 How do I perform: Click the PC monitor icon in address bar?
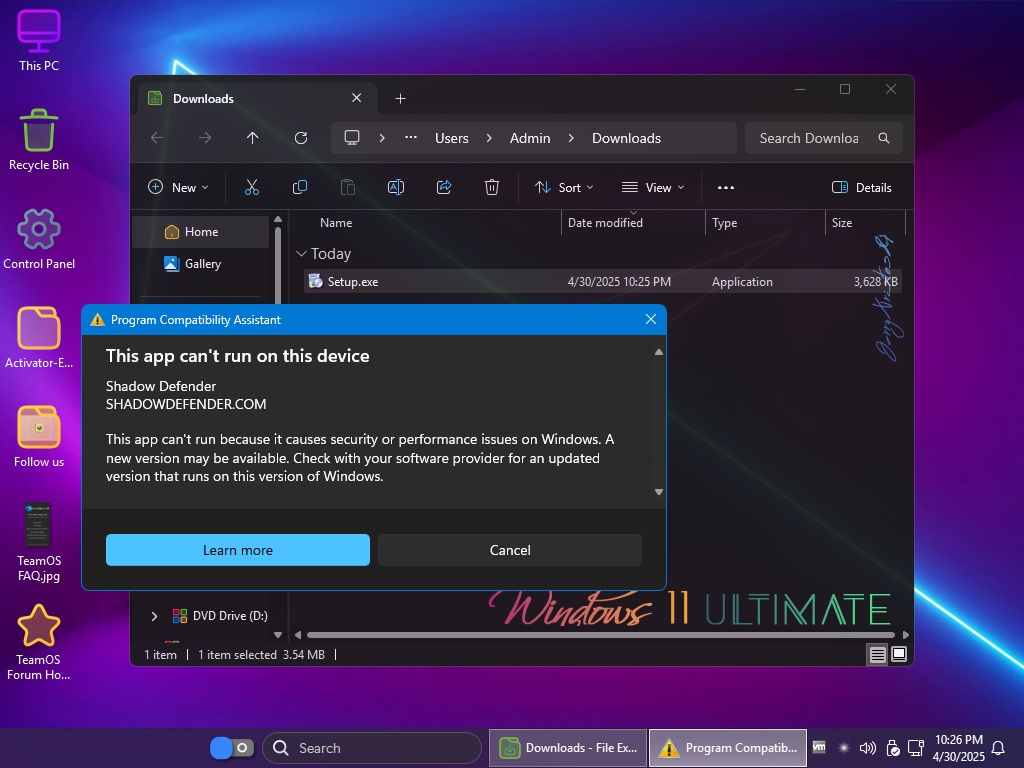[352, 138]
